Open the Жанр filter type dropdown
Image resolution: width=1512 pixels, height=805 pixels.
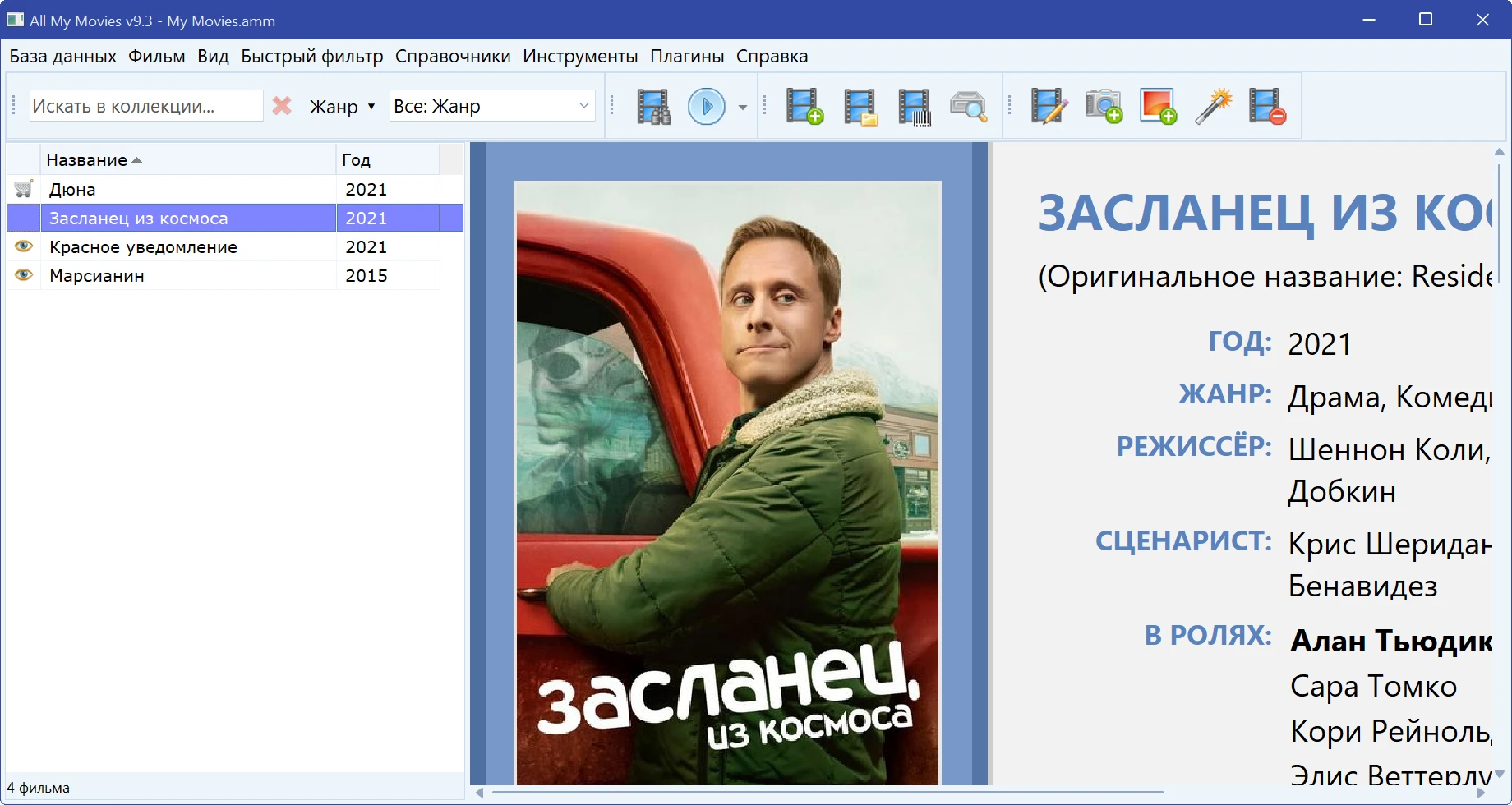[342, 107]
